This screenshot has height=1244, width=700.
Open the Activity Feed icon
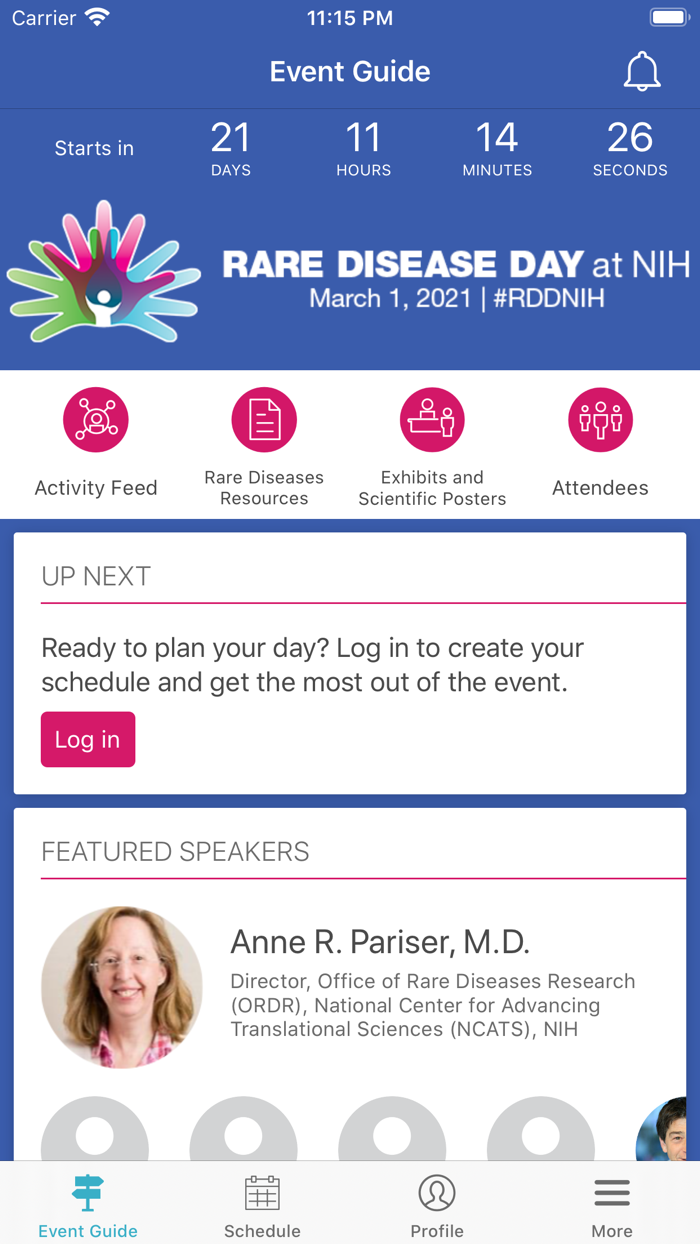click(x=96, y=420)
